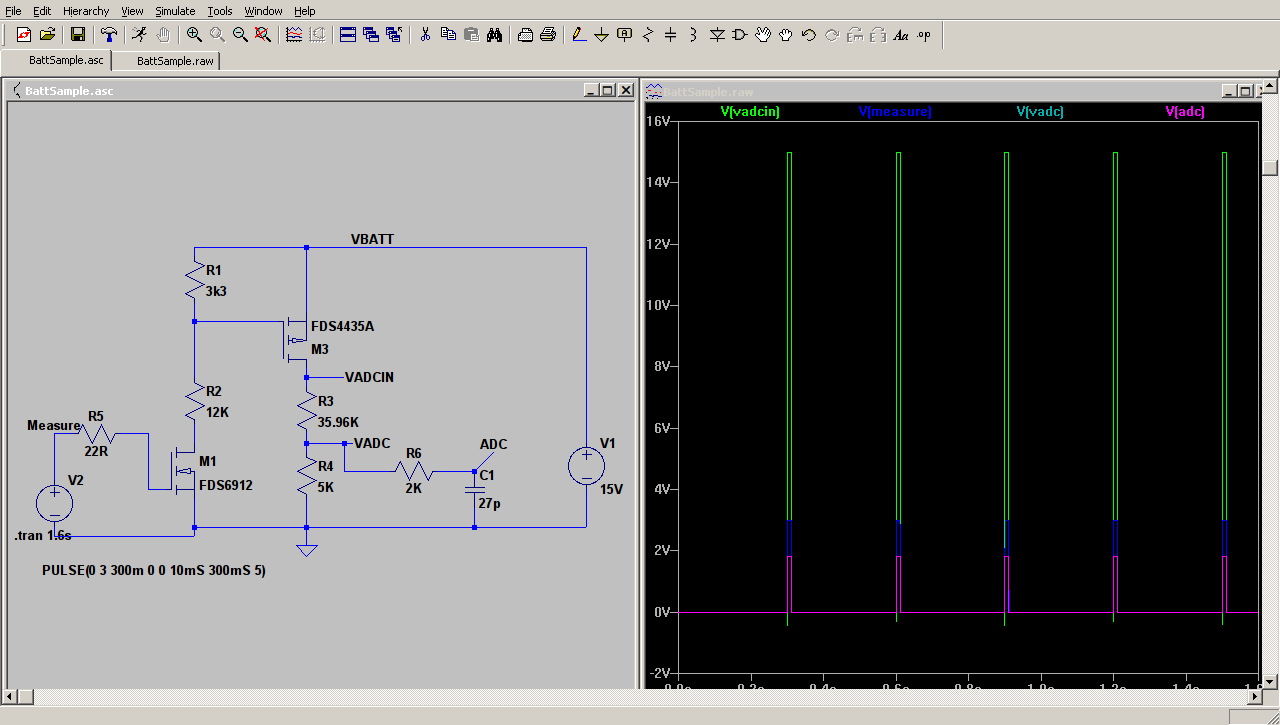
Task: Click the V(adc) trace label
Action: click(x=1185, y=112)
